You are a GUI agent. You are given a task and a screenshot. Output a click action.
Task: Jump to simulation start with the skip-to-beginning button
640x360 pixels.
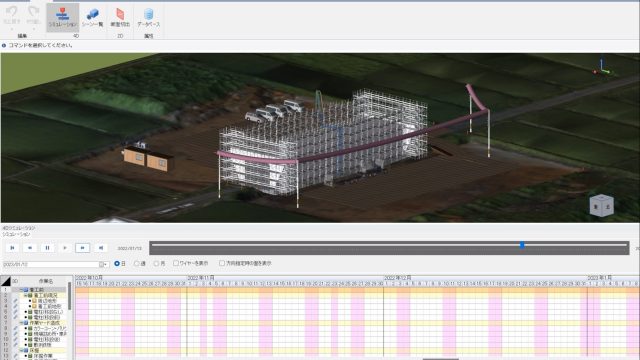point(12,248)
